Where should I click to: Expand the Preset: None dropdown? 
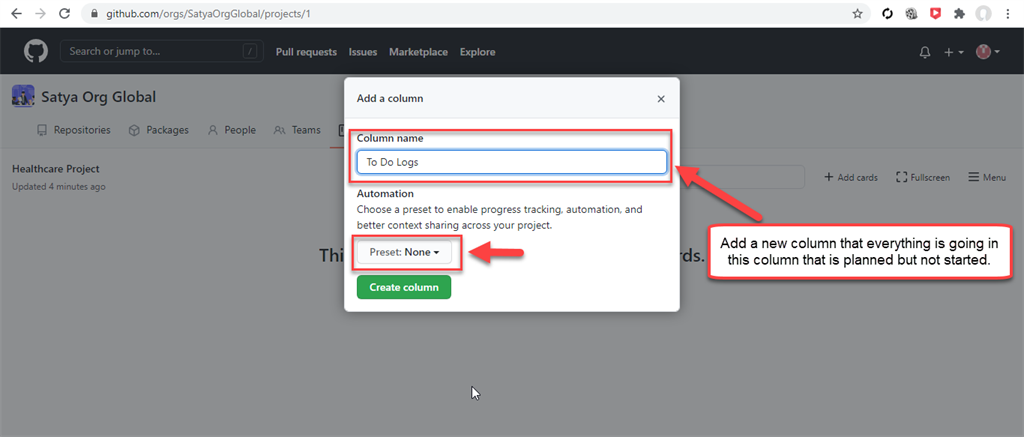pyautogui.click(x=404, y=252)
